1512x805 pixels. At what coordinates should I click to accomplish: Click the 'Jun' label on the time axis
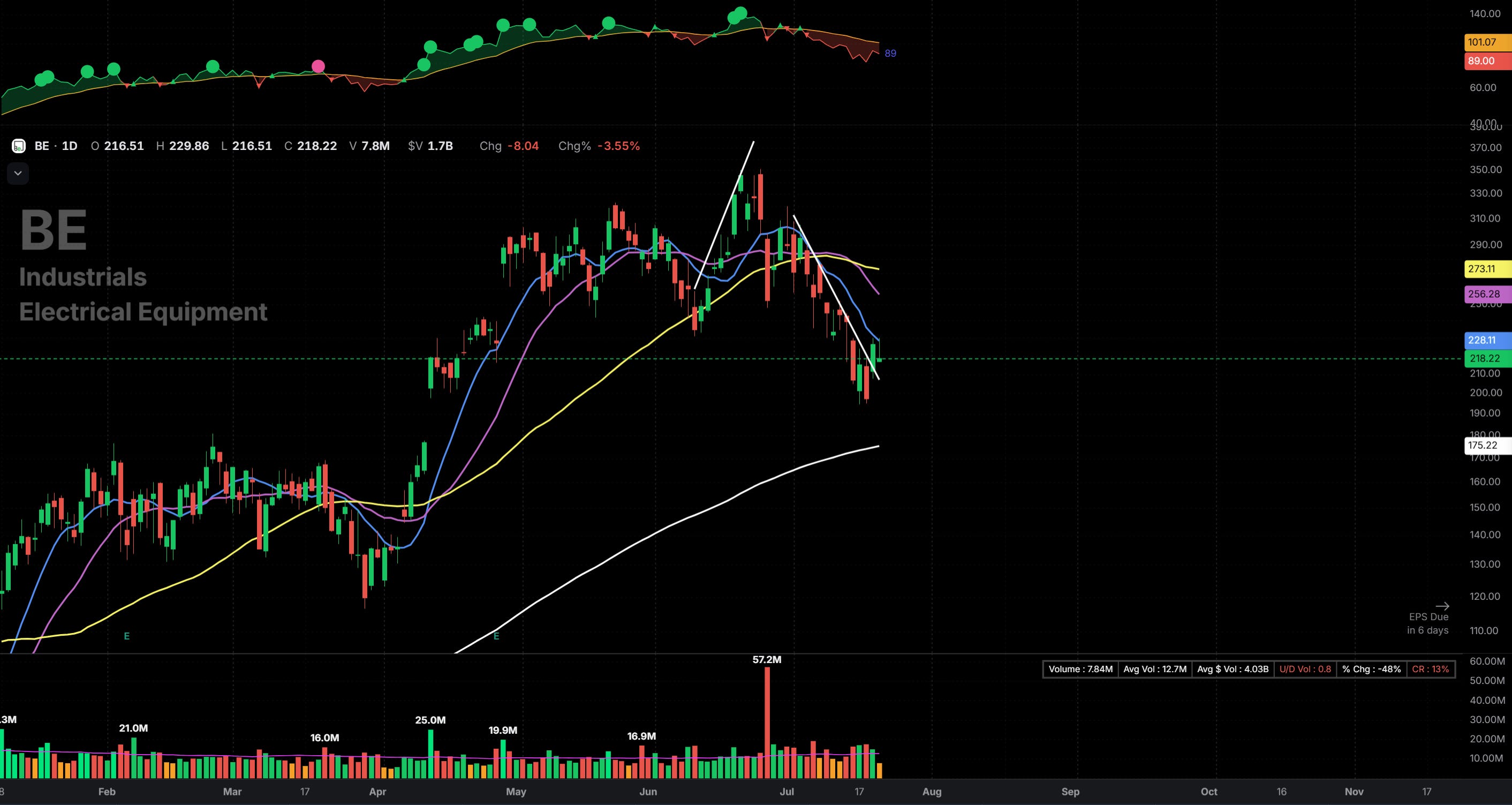(648, 792)
